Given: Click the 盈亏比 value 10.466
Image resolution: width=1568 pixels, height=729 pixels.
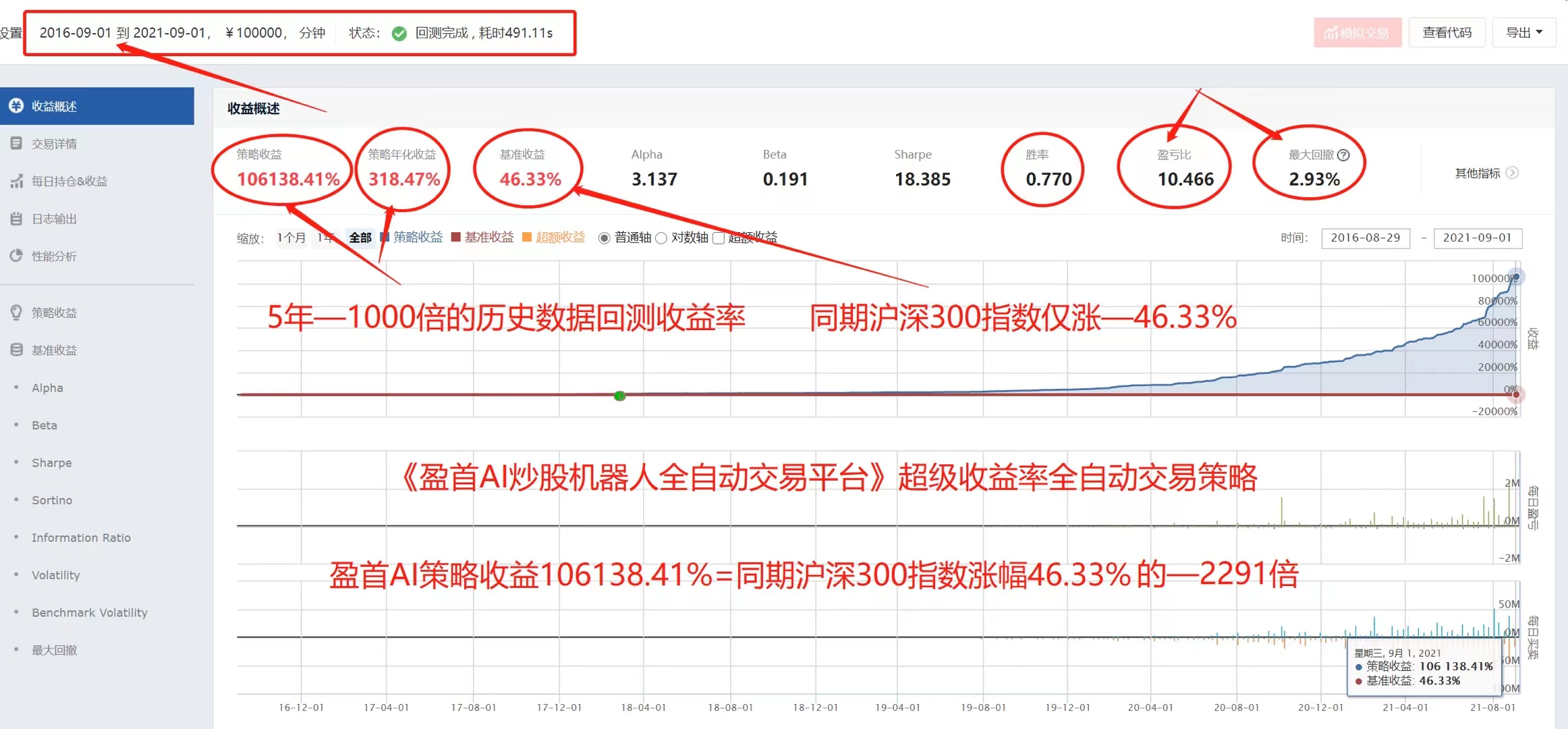Looking at the screenshot, I should (x=1185, y=179).
